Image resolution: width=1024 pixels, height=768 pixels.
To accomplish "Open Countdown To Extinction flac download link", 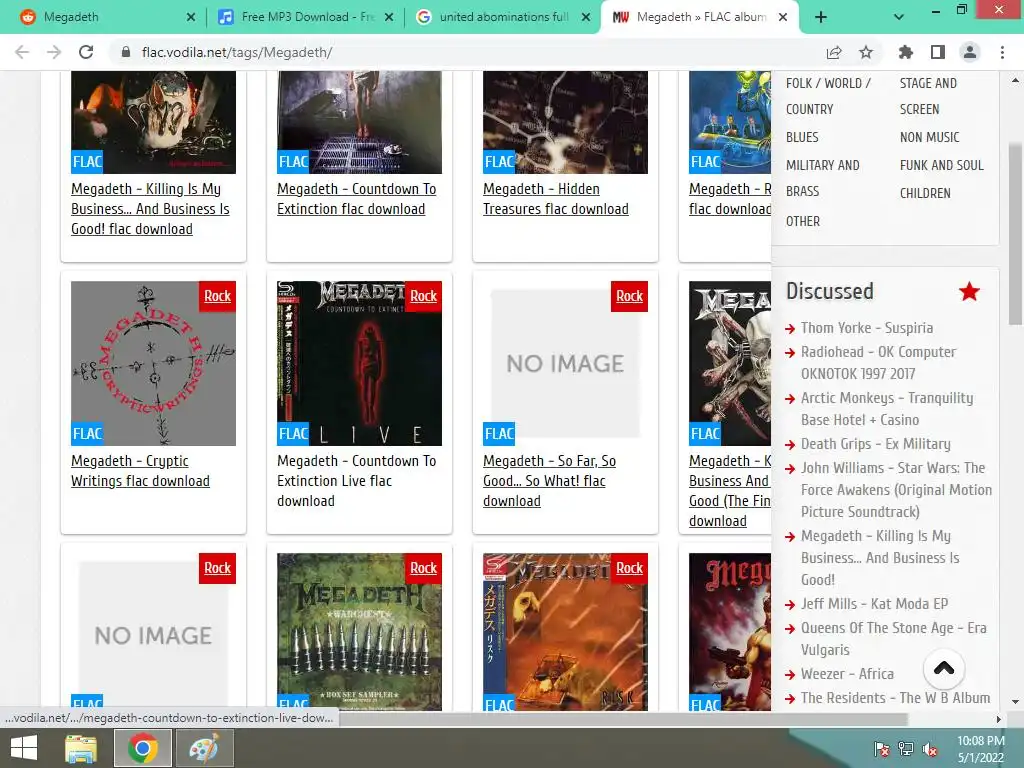I will [357, 199].
